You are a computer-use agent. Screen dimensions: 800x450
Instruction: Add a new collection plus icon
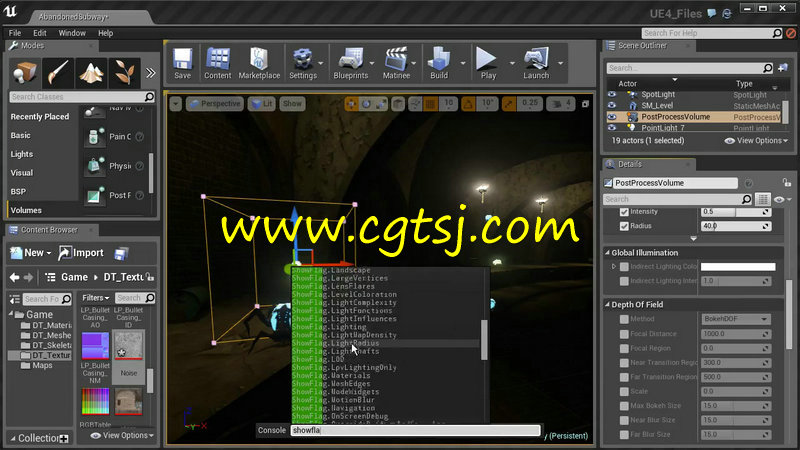click(64, 439)
